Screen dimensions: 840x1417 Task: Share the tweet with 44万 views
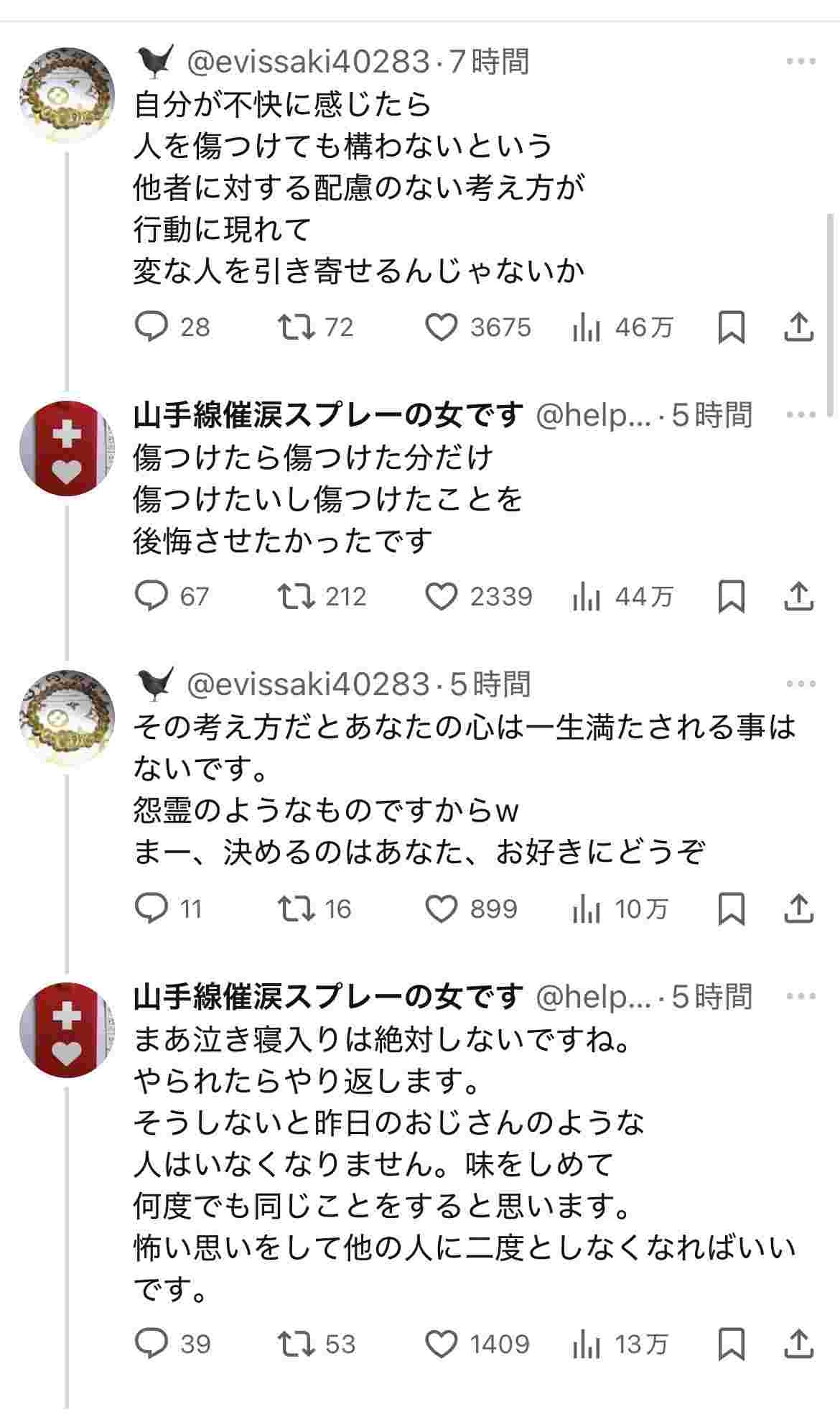[798, 597]
